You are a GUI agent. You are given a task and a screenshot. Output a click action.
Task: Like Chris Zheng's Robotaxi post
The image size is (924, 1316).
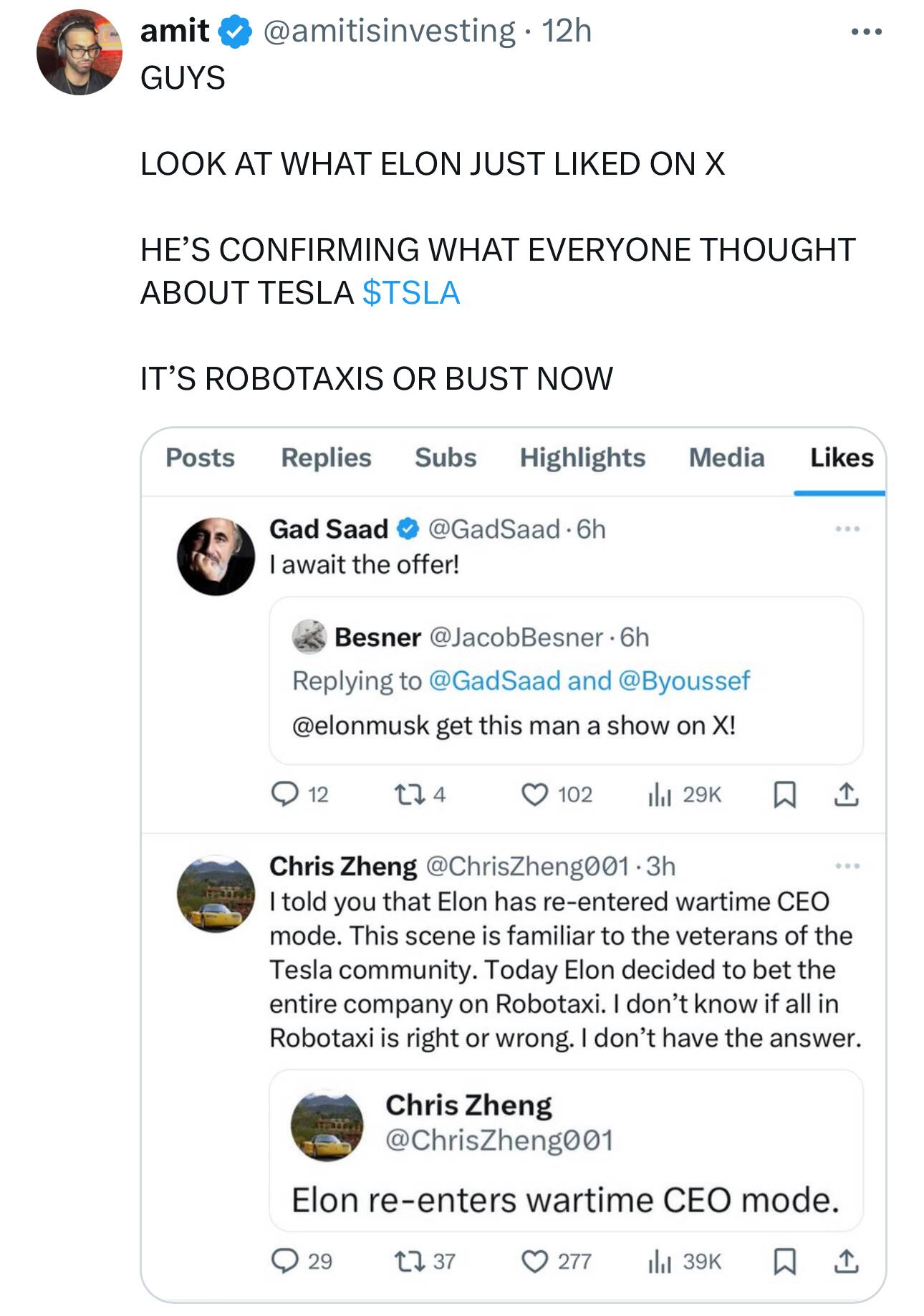[x=534, y=1261]
